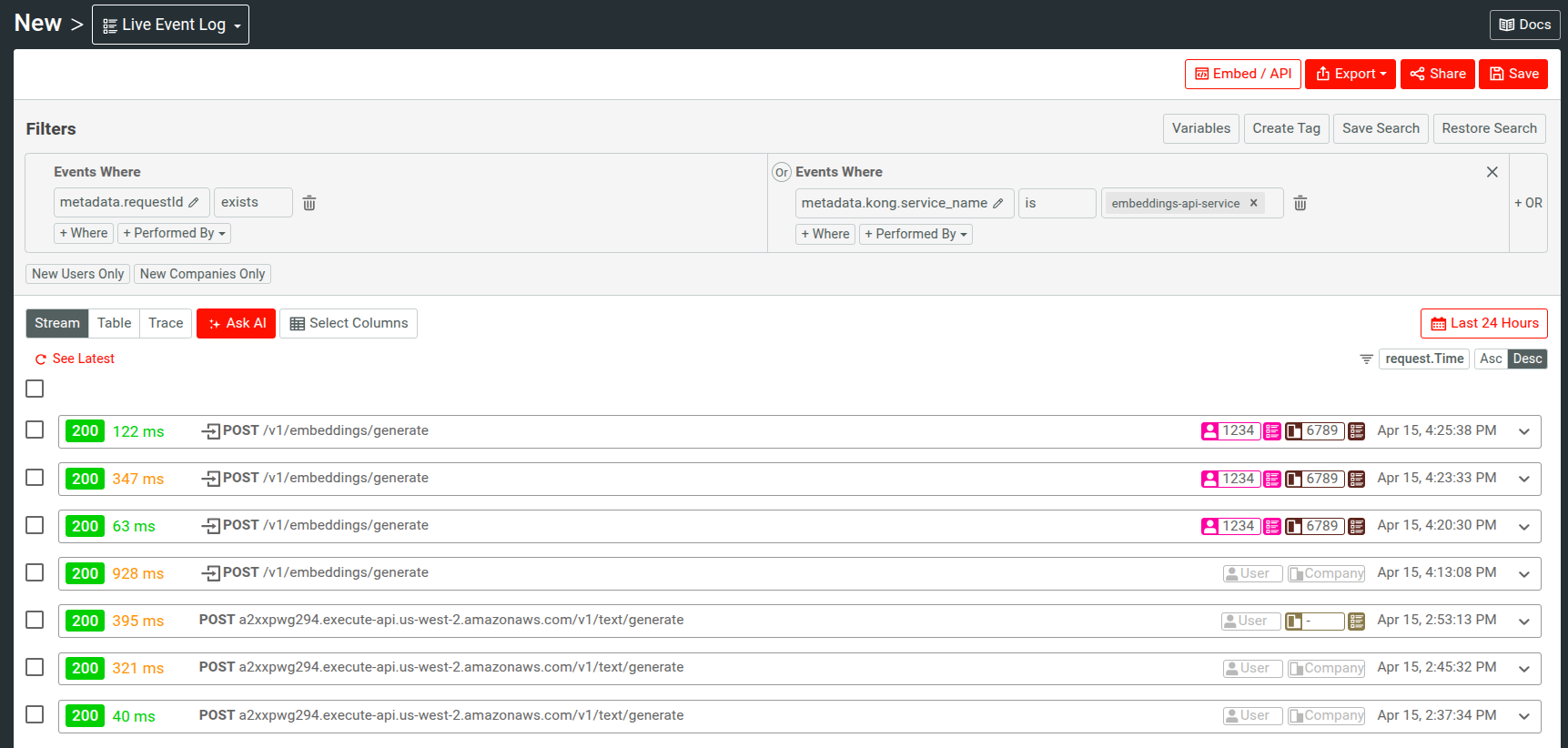This screenshot has width=1568, height=748.
Task: Remove the embeddings-api-service value tag
Action: pos(1253,203)
